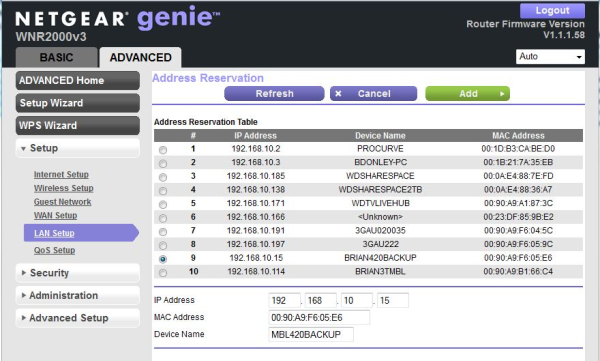Expand the Administration section
Image resolution: width=600 pixels, height=361 pixels.
tap(78, 296)
